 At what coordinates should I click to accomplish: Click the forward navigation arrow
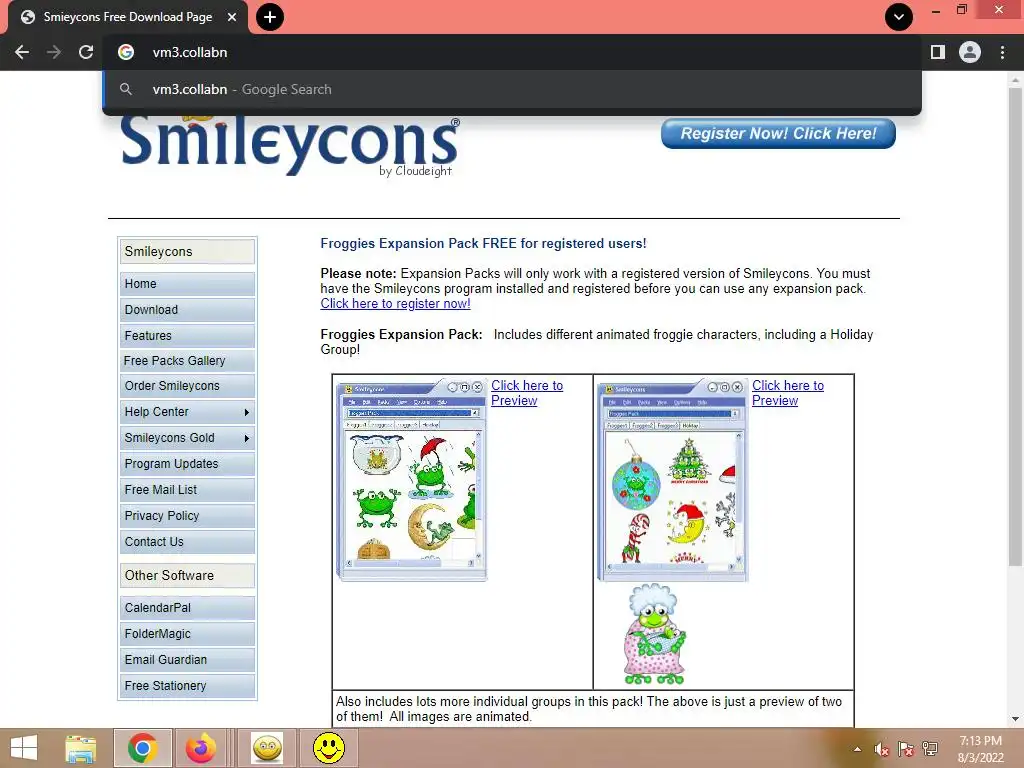tap(54, 52)
